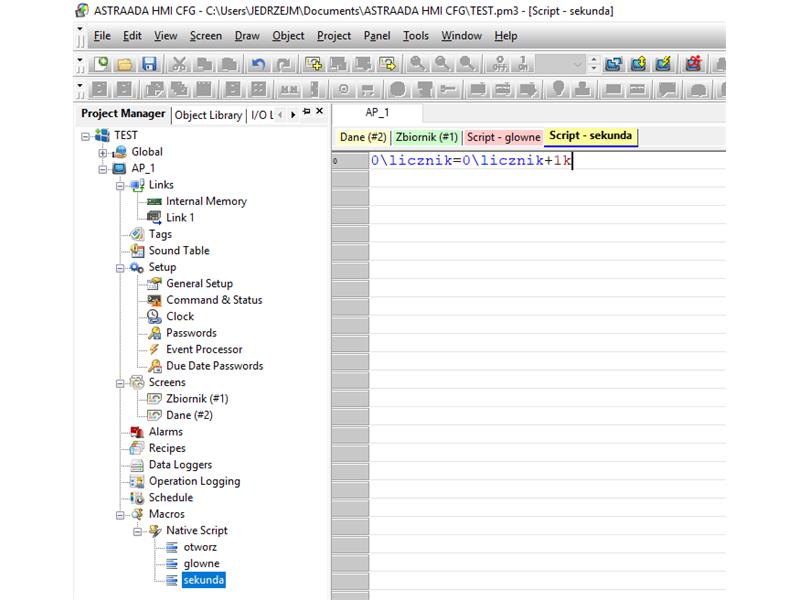The height and width of the screenshot is (600, 800).
Task: Open the Object menu
Action: (288, 36)
